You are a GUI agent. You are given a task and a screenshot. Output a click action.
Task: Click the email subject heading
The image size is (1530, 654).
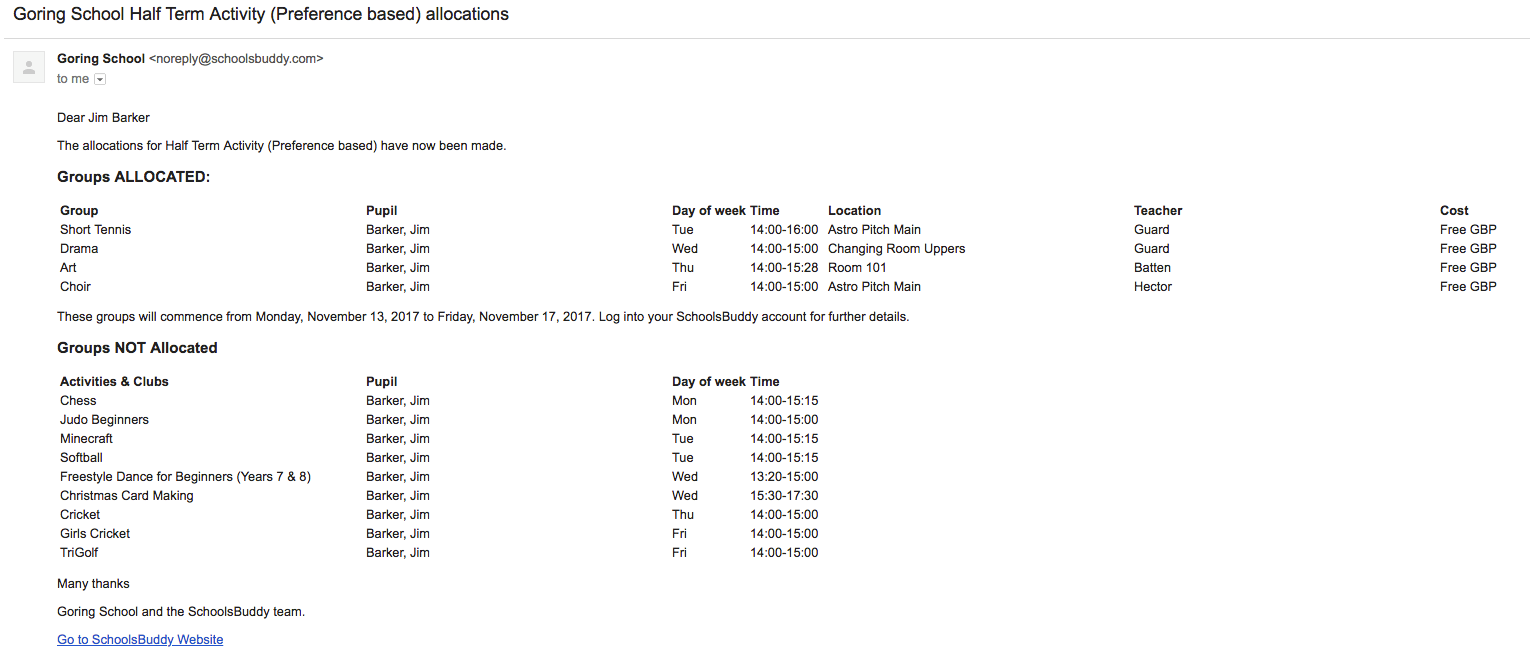pos(261,15)
